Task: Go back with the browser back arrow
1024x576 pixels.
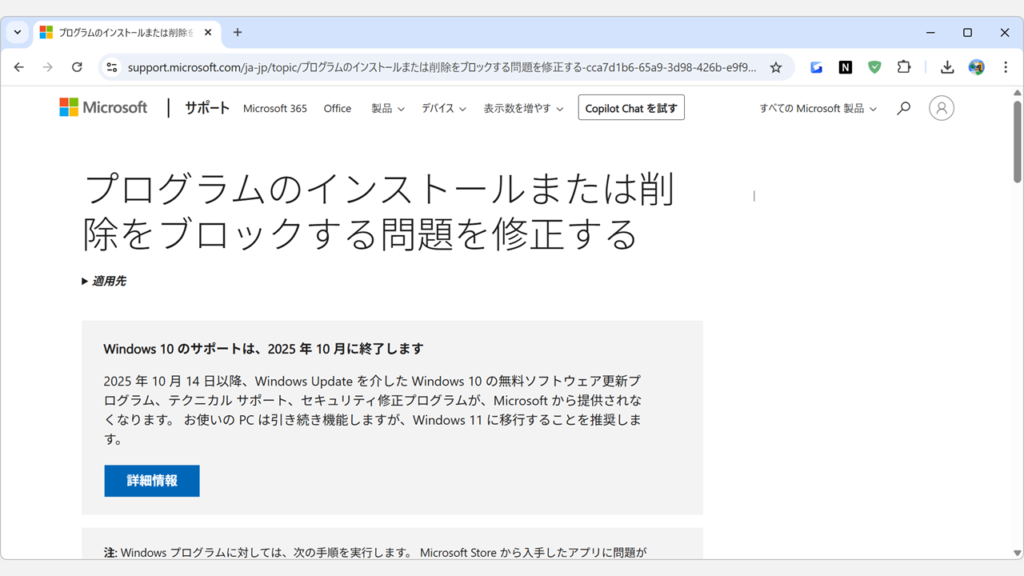Action: [19, 67]
